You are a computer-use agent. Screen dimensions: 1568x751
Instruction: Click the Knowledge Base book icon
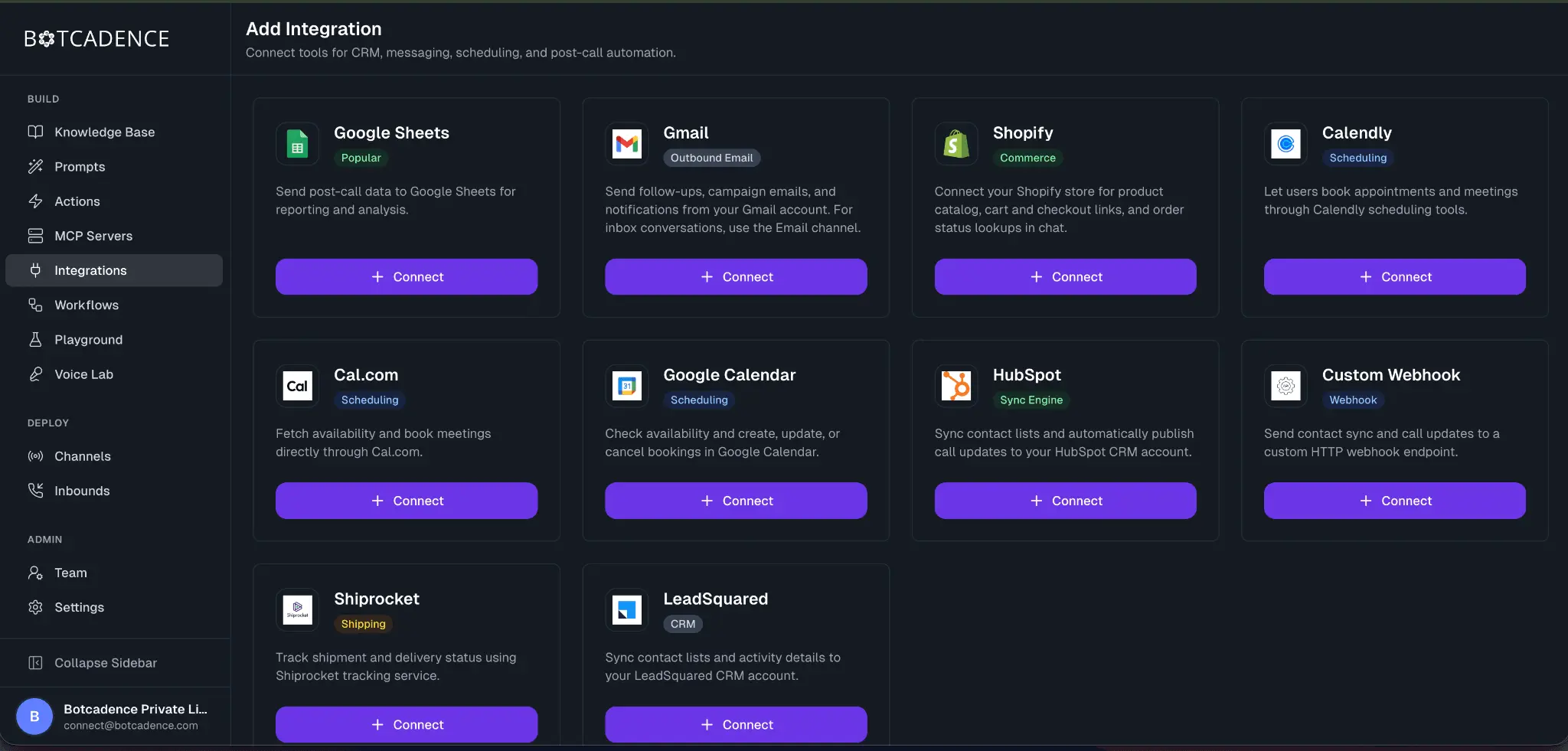coord(35,132)
